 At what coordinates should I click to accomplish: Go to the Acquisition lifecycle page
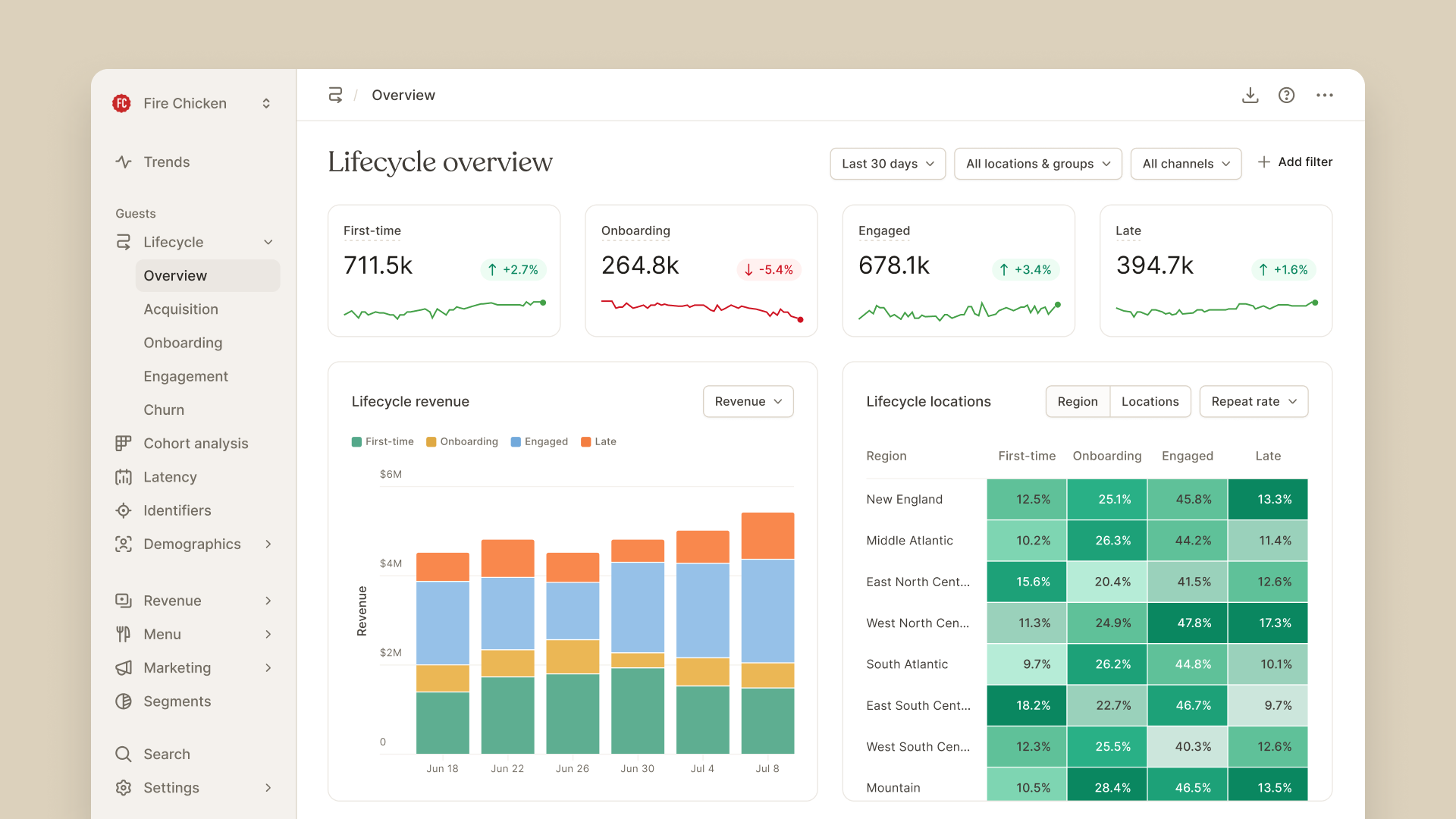tap(180, 309)
